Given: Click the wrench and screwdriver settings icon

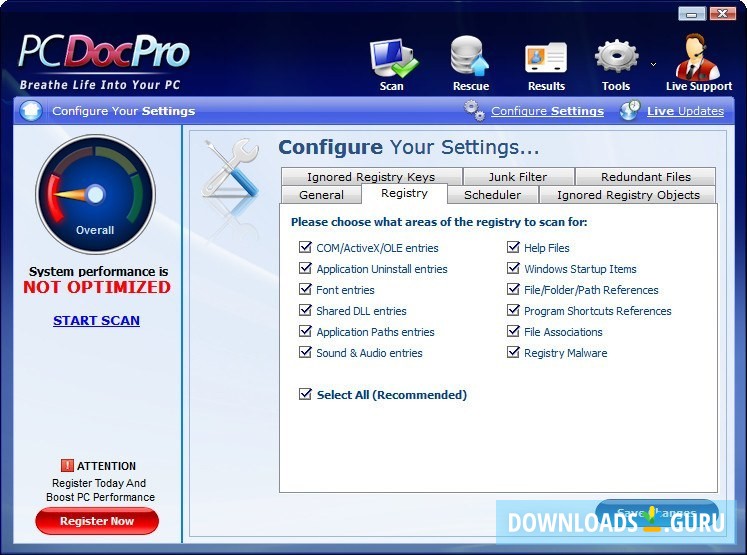Looking at the screenshot, I should (x=231, y=168).
